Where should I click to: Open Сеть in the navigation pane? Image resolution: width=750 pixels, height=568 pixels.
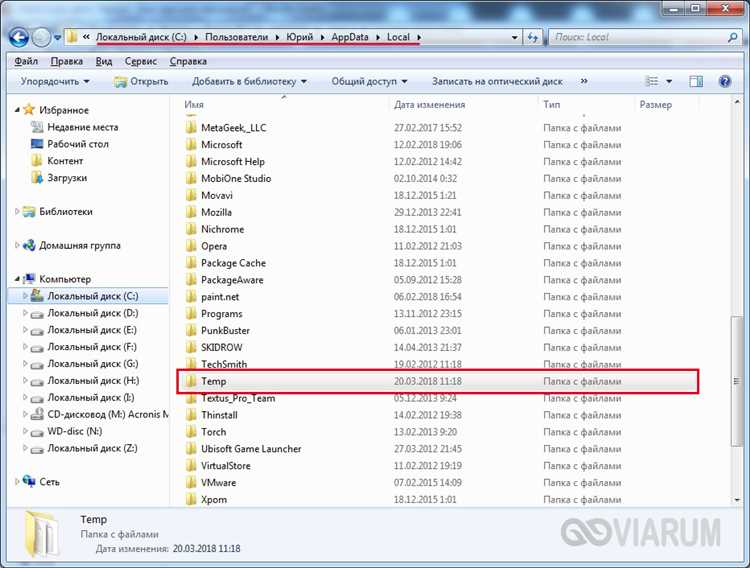49,481
